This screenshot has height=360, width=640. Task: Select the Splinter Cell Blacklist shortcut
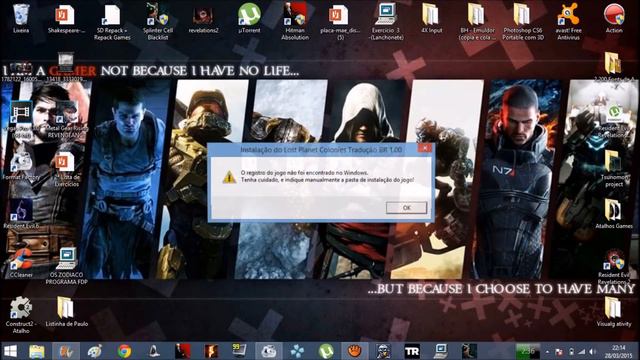[158, 22]
